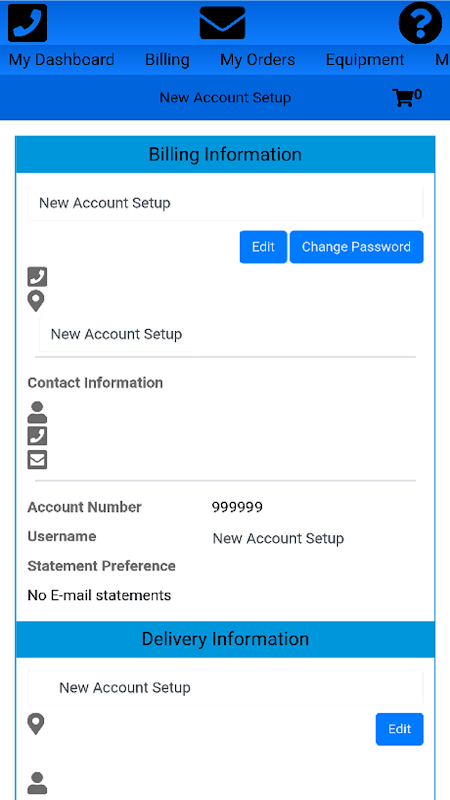Image resolution: width=450 pixels, height=800 pixels.
Task: Click New Account Setup field under Billing Information
Action: point(225,203)
